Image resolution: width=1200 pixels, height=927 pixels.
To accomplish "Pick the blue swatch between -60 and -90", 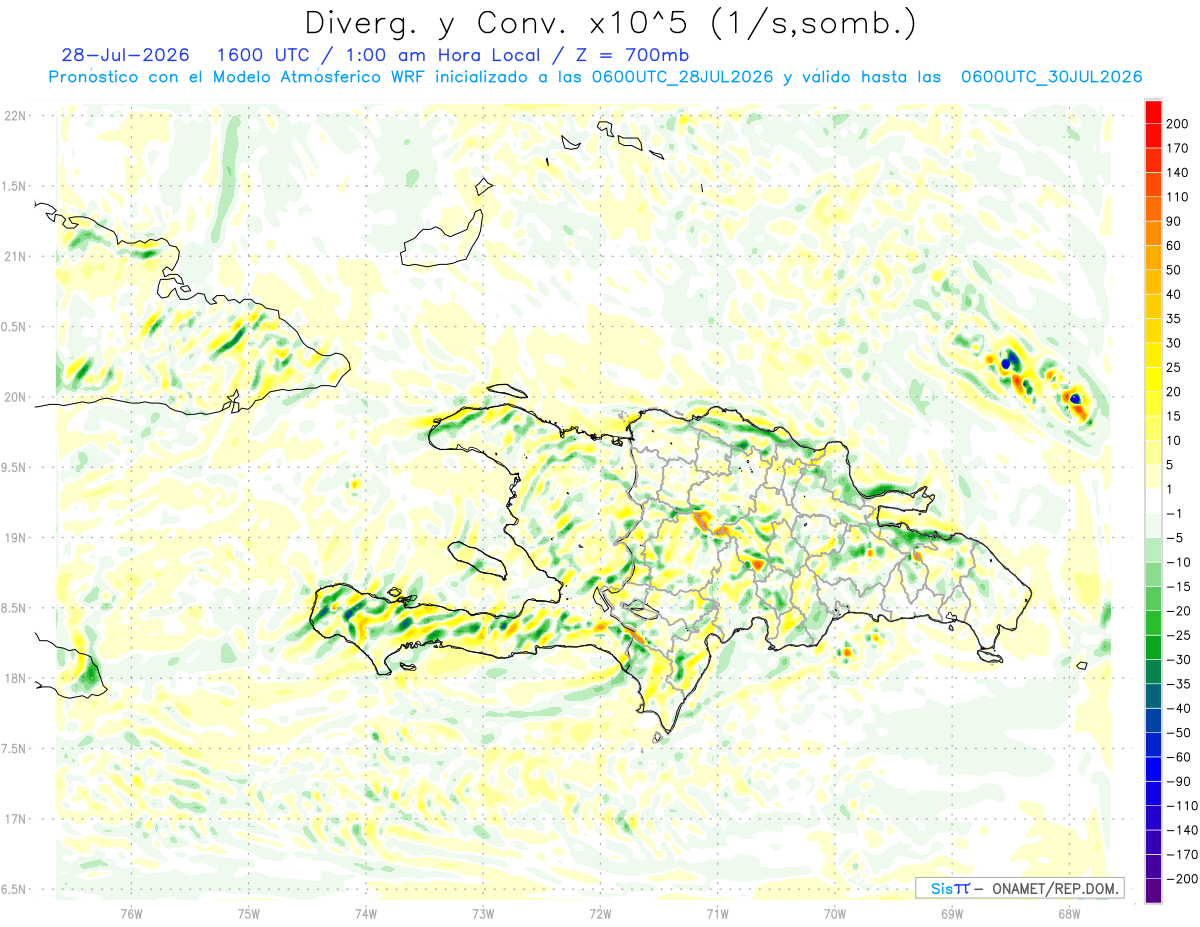I will click(x=1153, y=769).
